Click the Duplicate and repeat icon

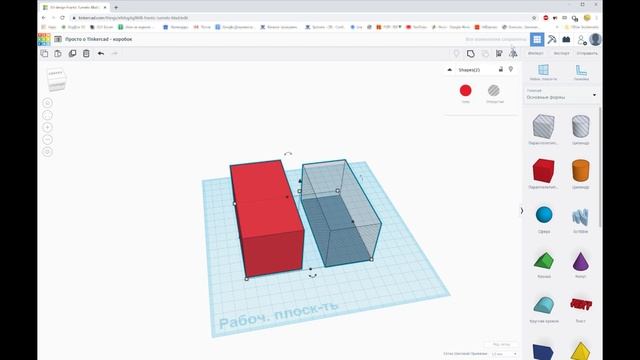[x=72, y=53]
